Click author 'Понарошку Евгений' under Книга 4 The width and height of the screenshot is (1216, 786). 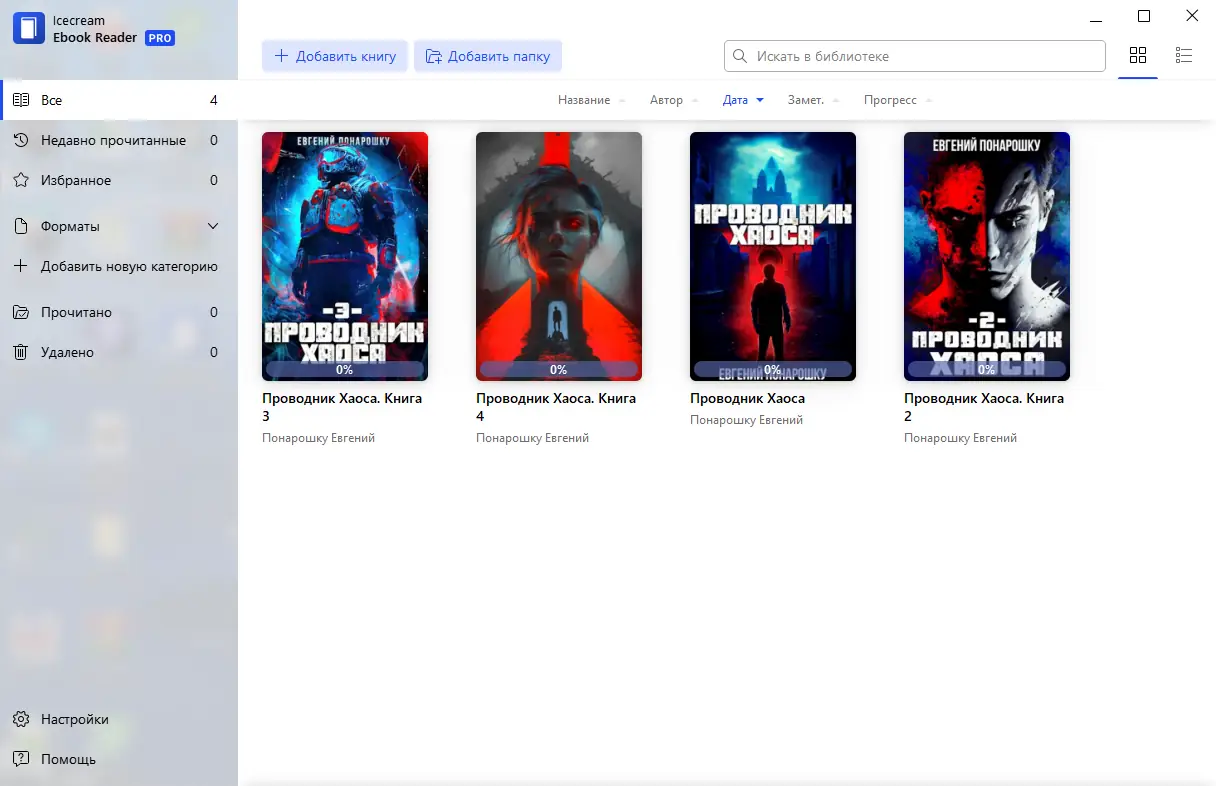532,438
